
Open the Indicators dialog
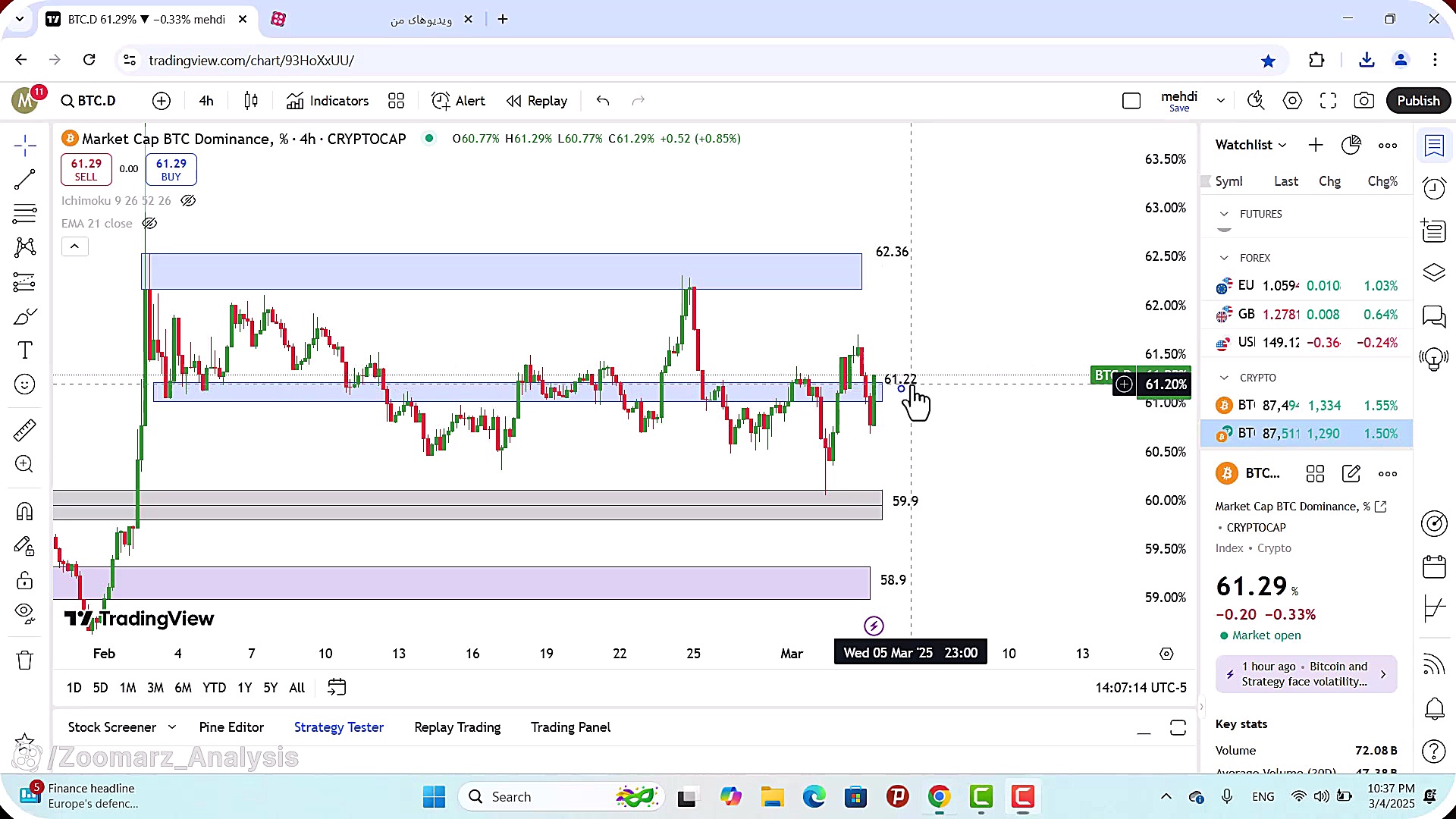coord(327,101)
